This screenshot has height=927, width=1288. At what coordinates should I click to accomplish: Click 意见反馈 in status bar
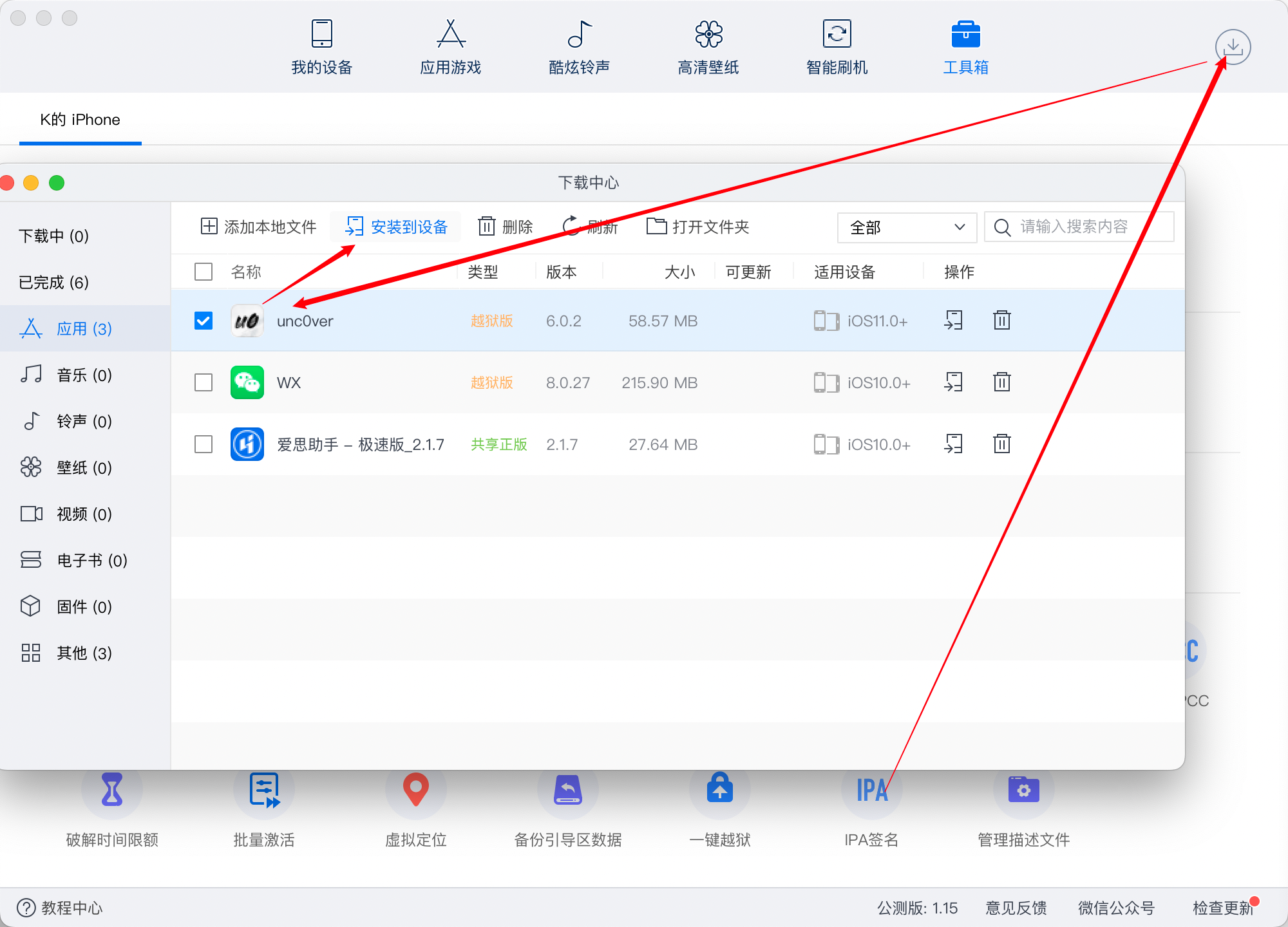[x=1016, y=908]
